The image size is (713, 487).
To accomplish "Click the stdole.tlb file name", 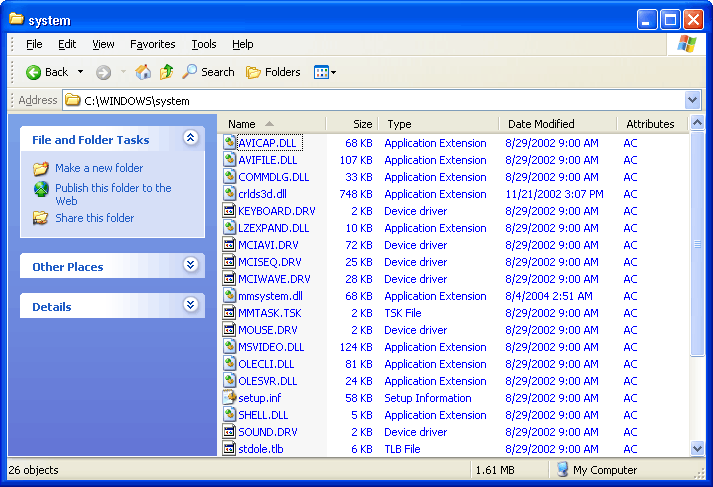I will tap(261, 449).
